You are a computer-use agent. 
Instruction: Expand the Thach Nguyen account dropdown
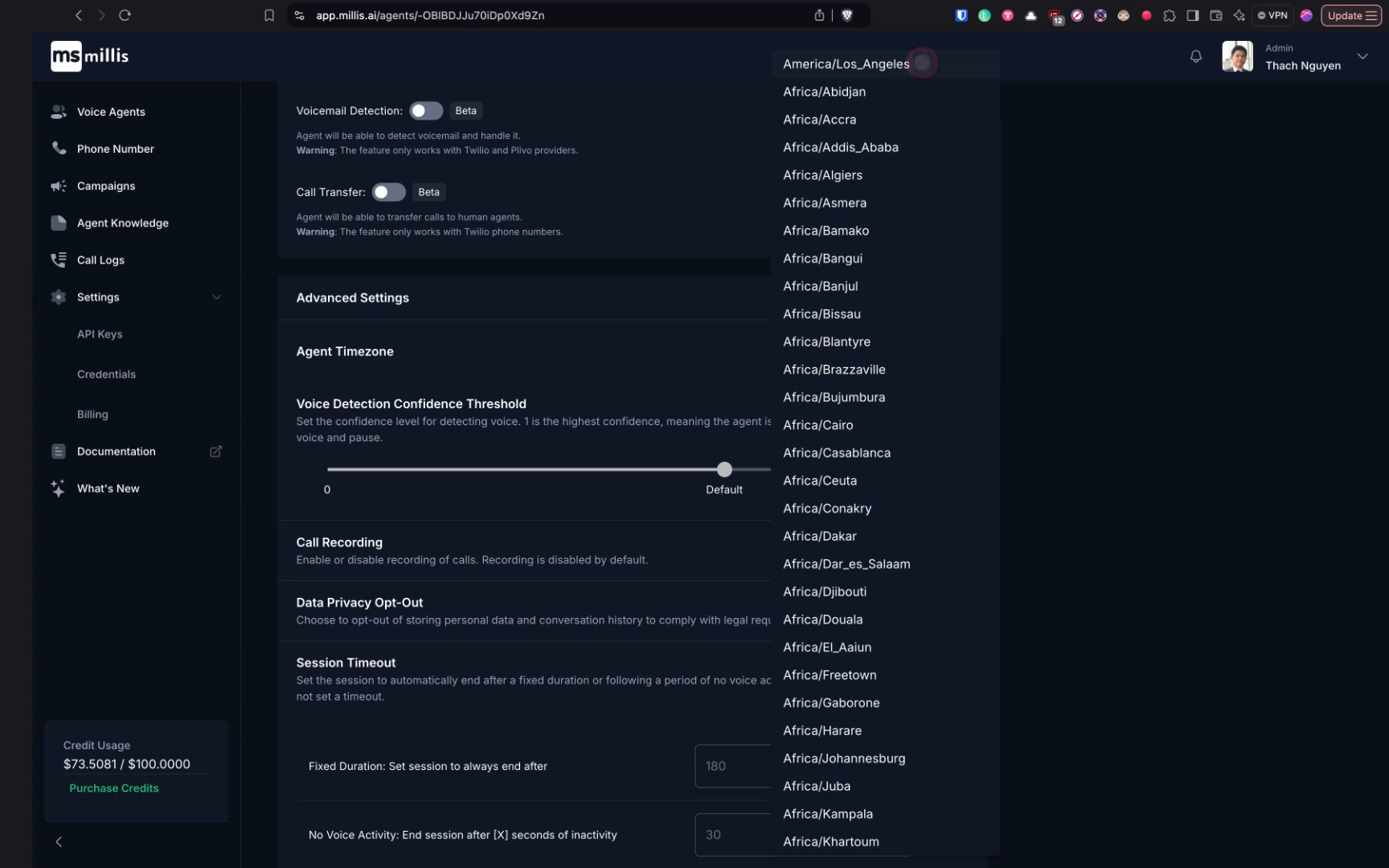pyautogui.click(x=1362, y=56)
